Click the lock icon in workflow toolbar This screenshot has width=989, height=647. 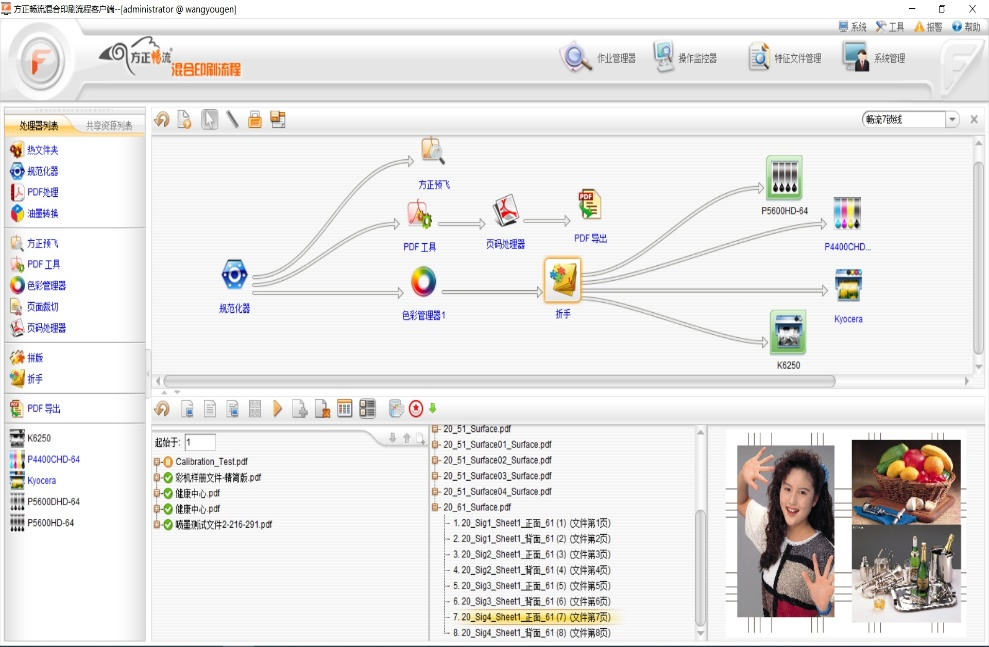pyautogui.click(x=255, y=120)
